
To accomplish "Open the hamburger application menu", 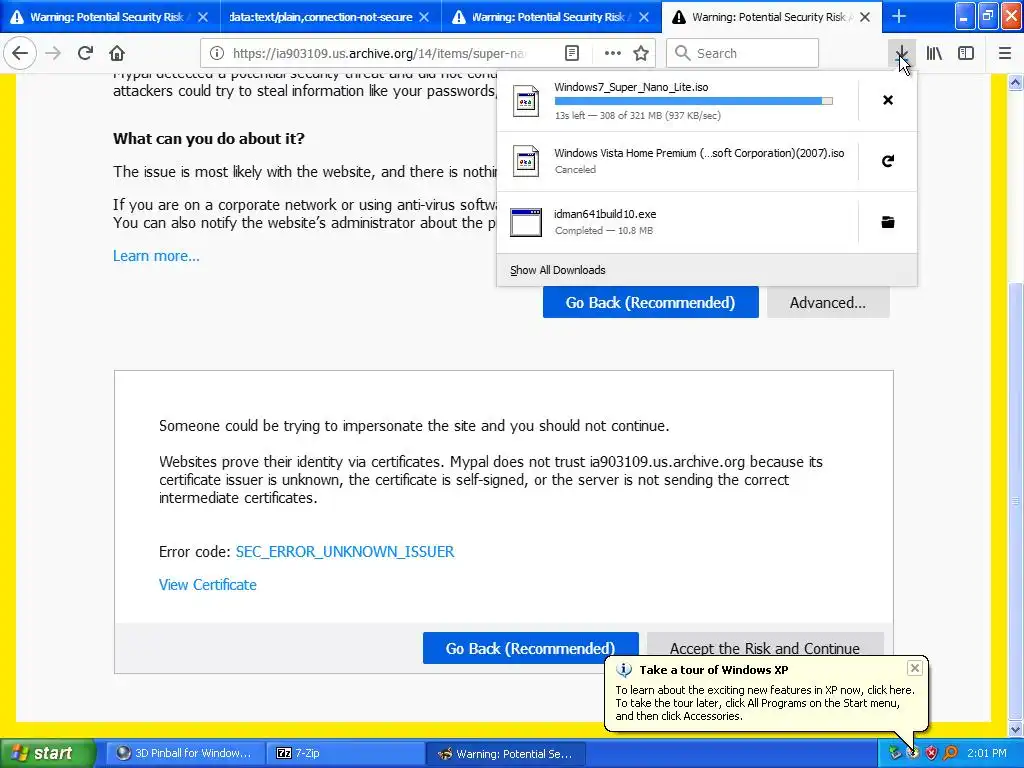I will 1005,53.
